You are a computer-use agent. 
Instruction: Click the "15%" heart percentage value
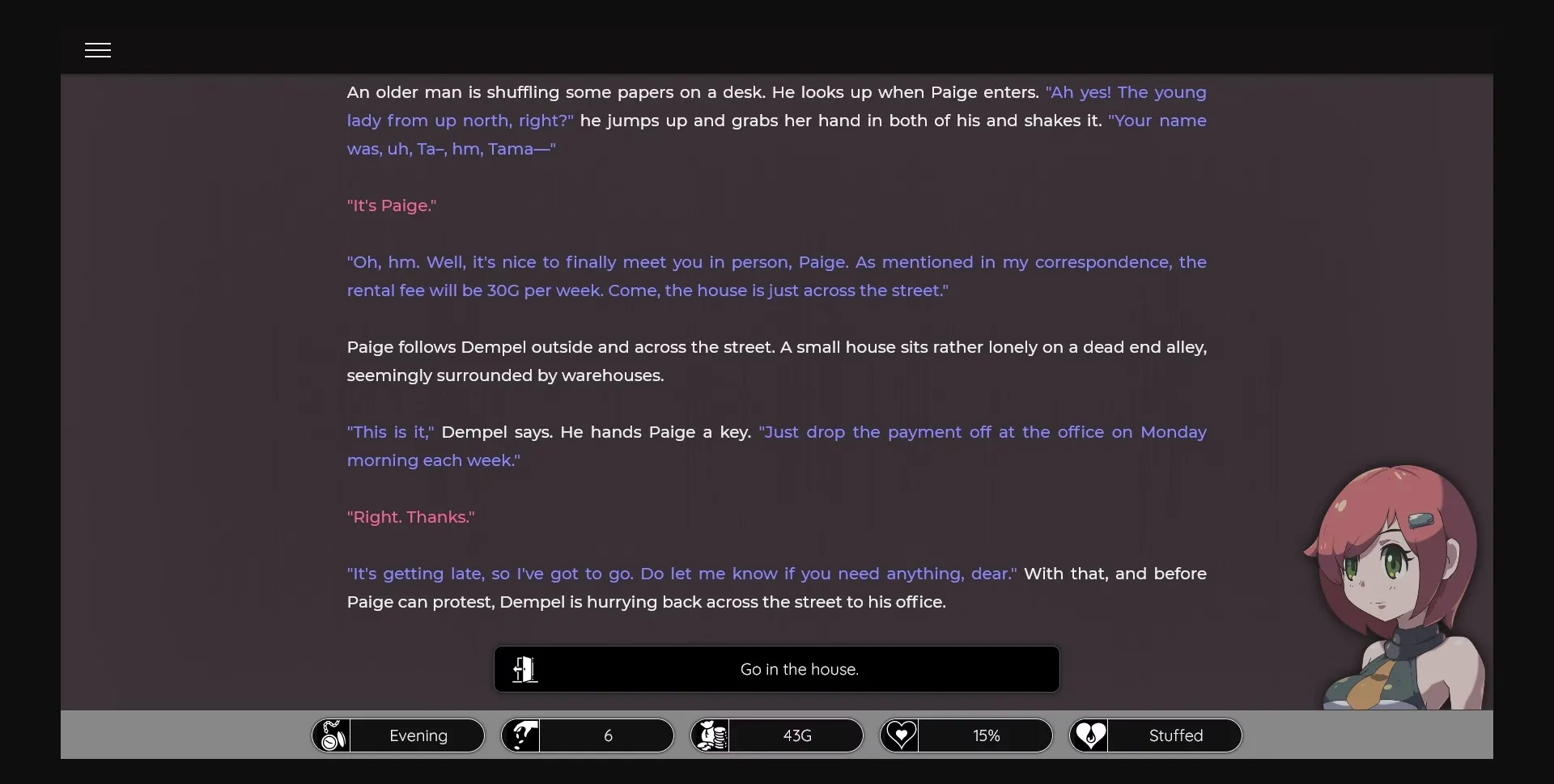(x=986, y=735)
